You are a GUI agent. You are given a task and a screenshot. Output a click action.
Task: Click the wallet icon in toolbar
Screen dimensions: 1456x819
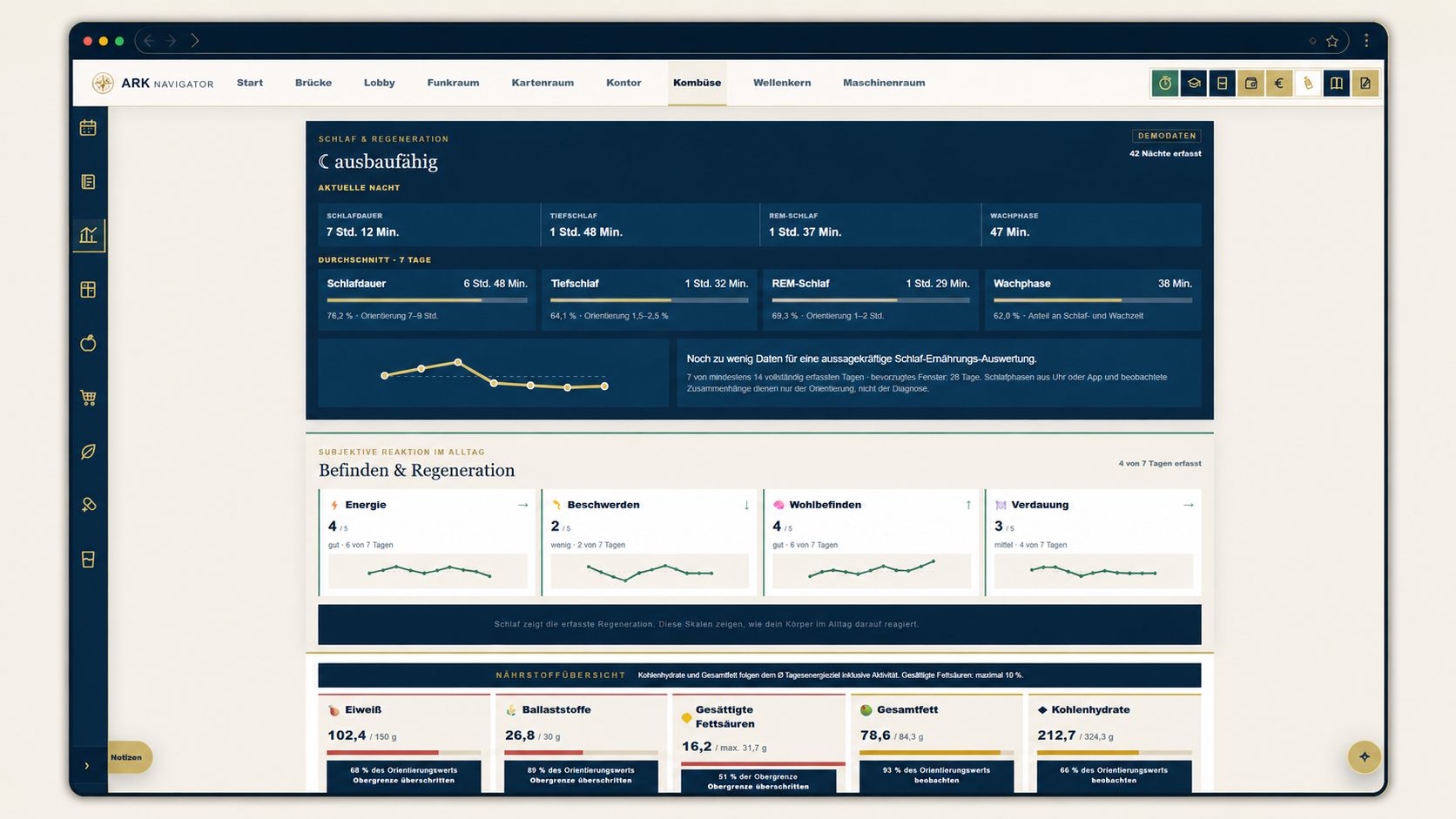point(1250,84)
